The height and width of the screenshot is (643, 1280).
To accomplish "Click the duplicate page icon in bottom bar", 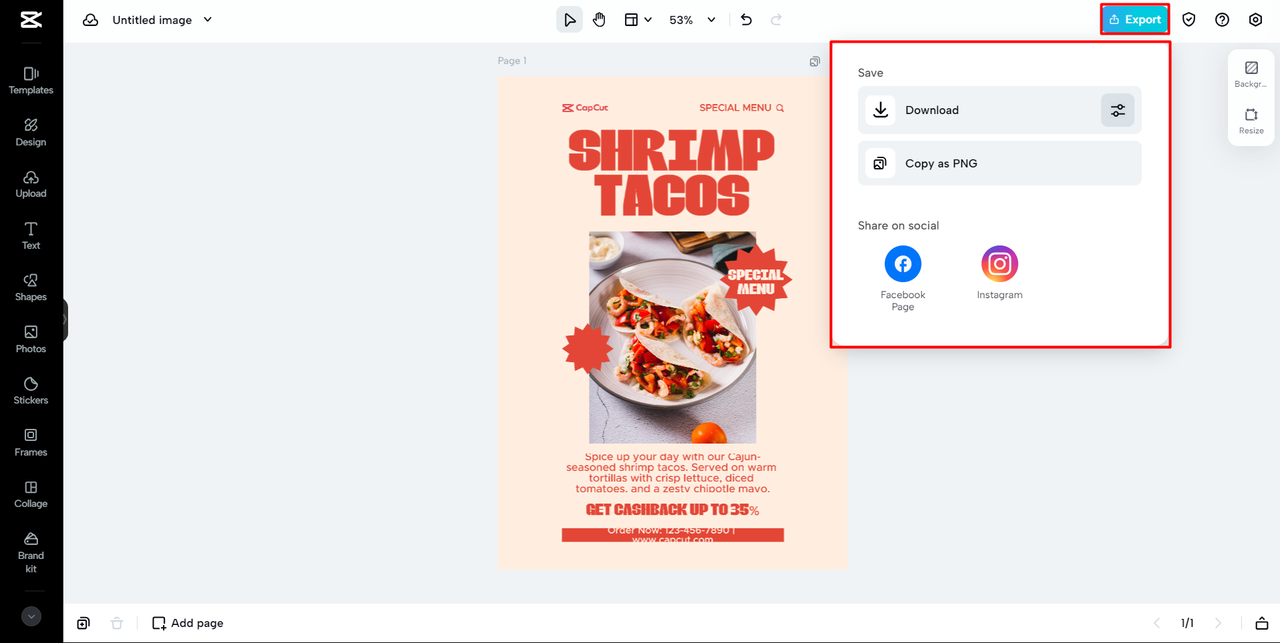I will tap(83, 623).
